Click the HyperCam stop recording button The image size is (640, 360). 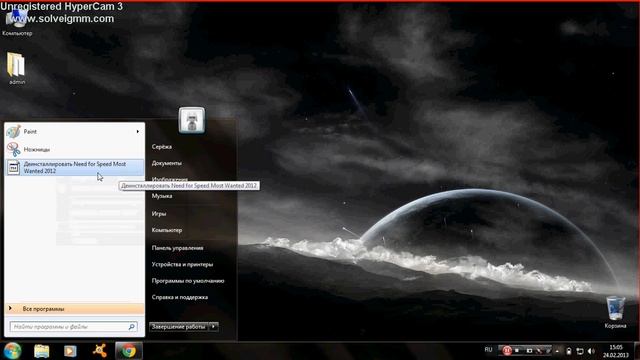coord(517,351)
